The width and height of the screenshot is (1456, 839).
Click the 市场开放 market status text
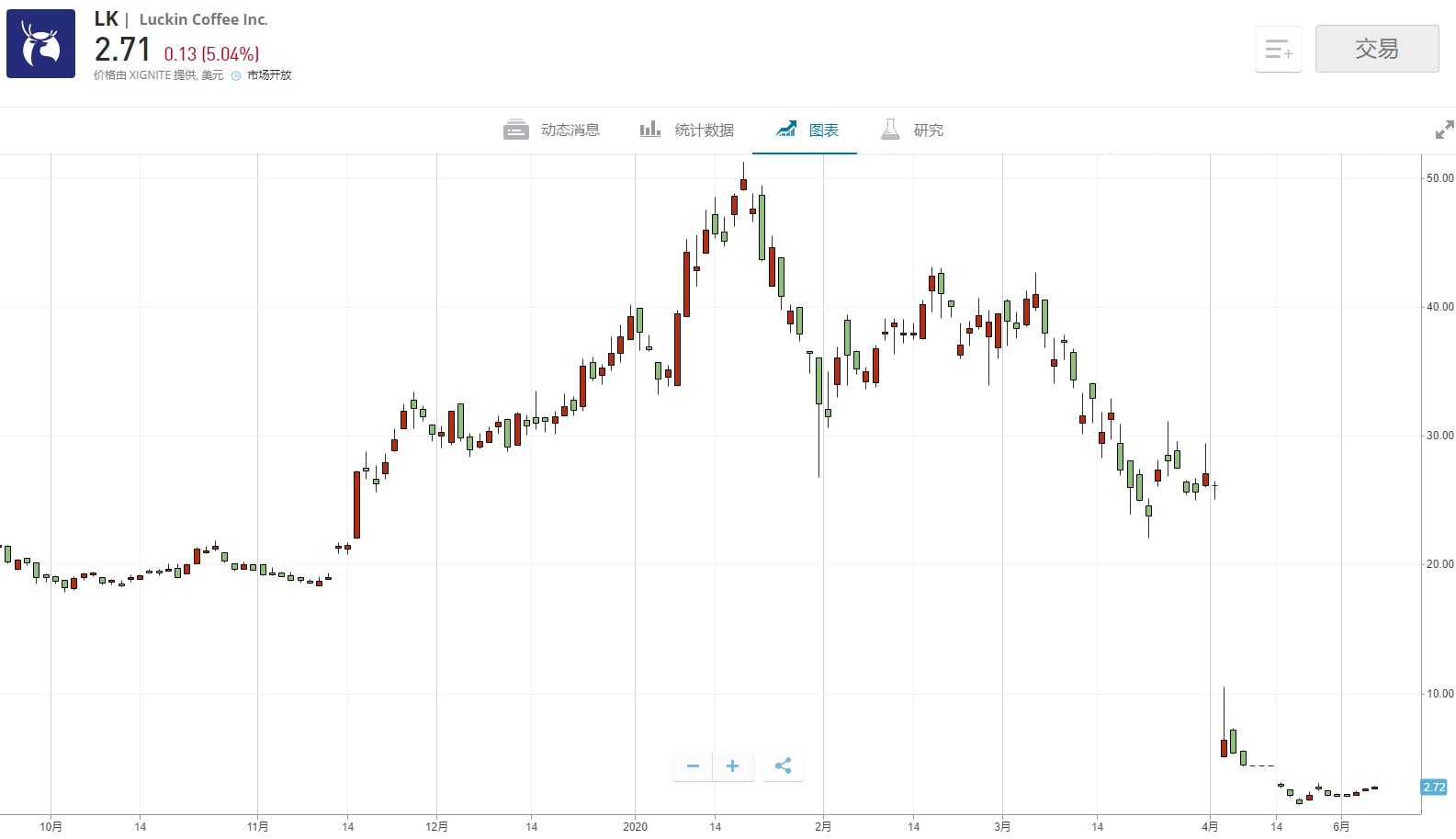tap(269, 75)
